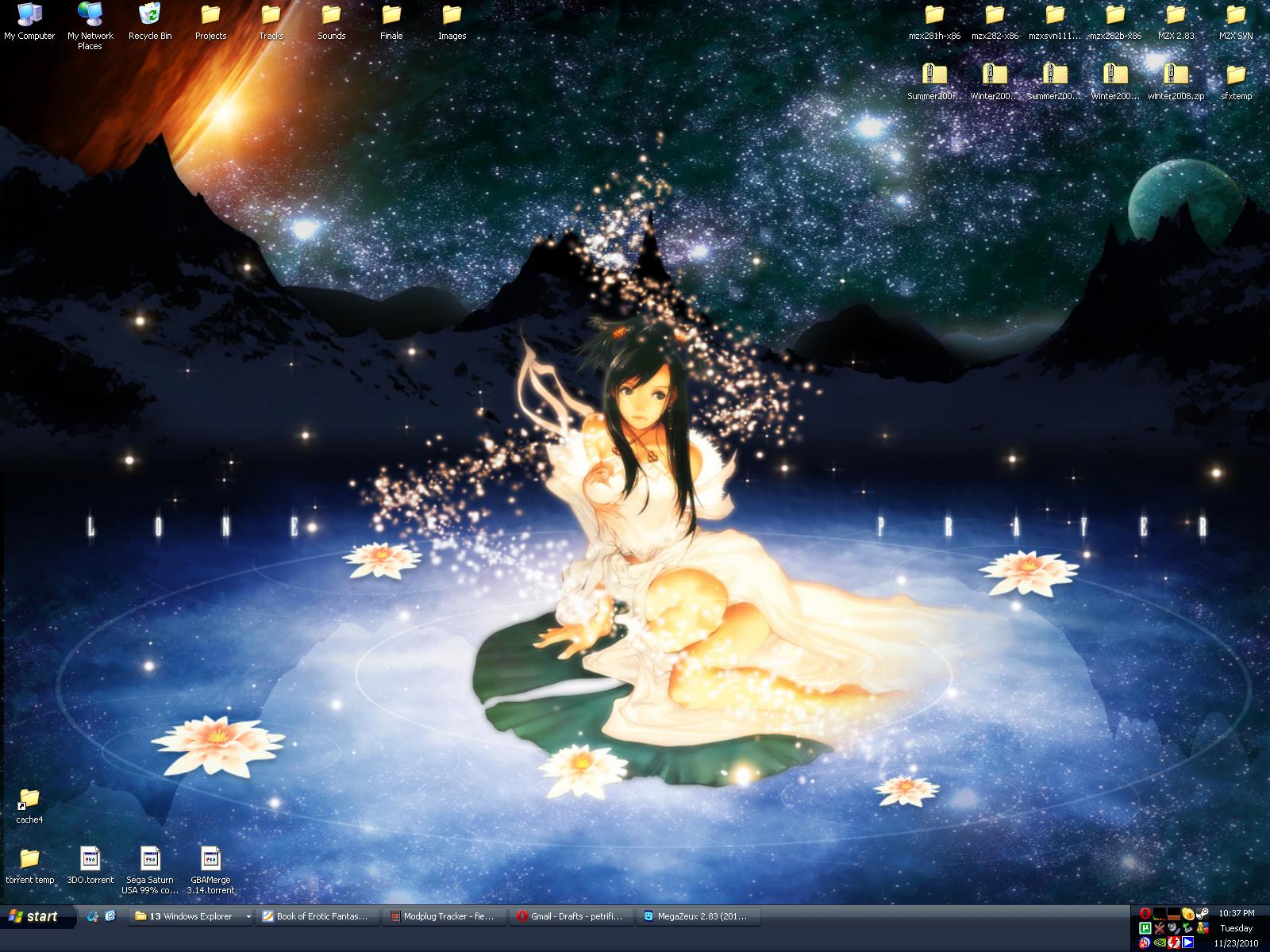Open the mzxsvn111 folder
Viewport: 1270px width, 952px height.
click(1055, 21)
